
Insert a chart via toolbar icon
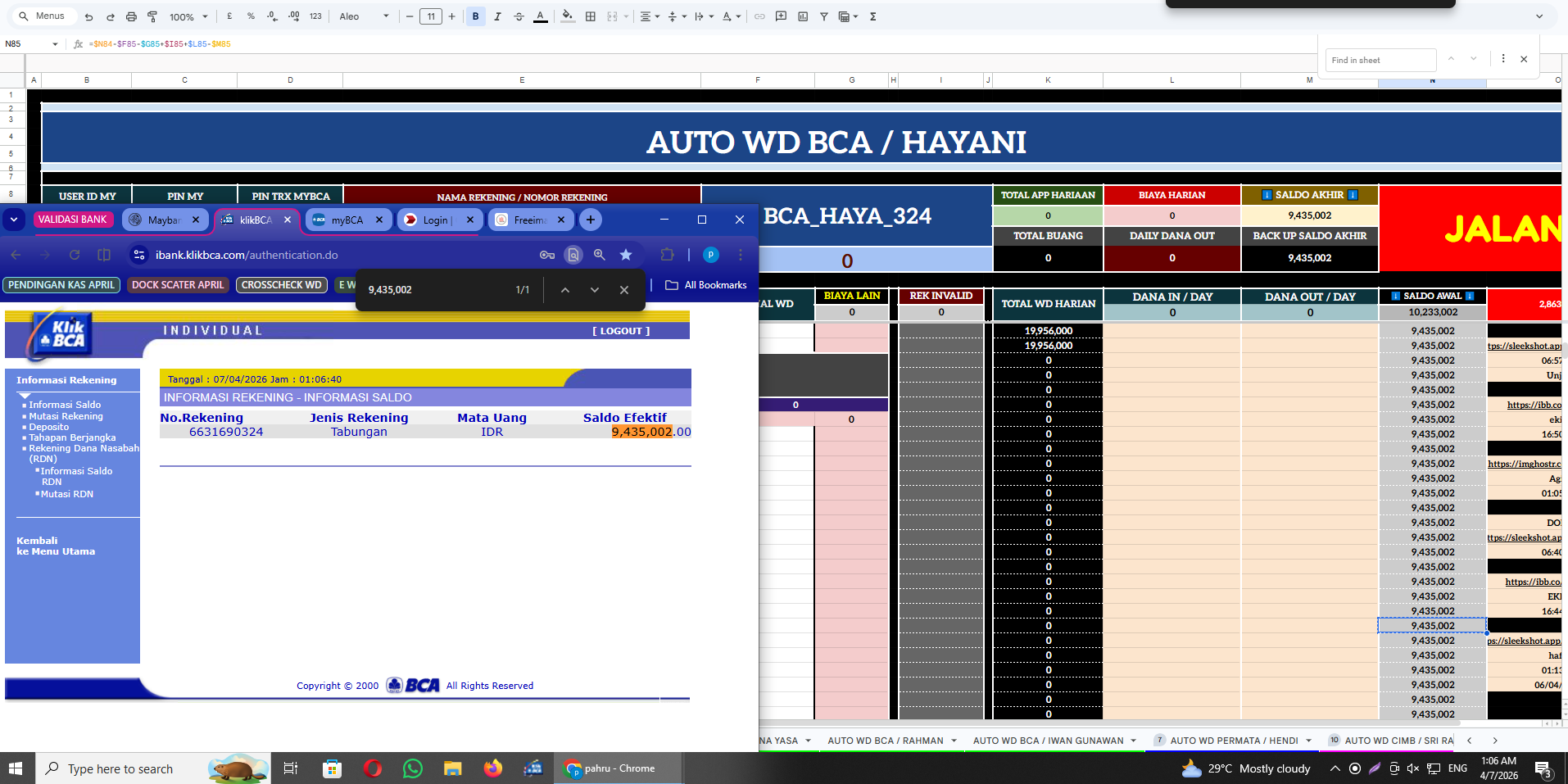tap(803, 16)
